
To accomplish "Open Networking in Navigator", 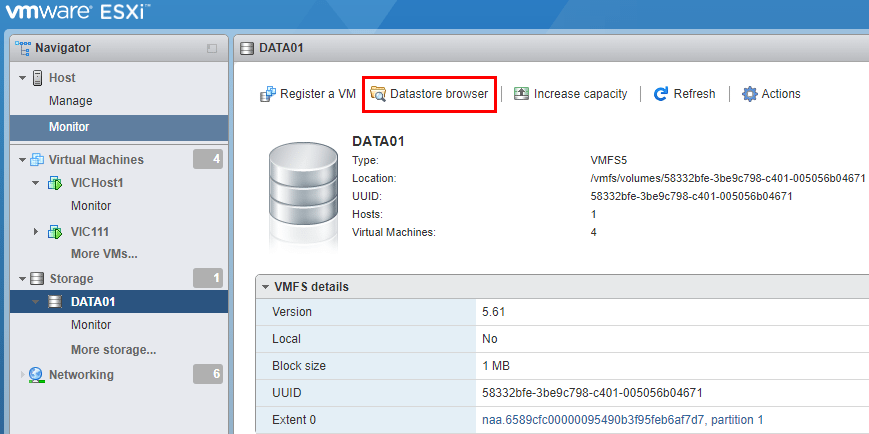I will point(81,375).
